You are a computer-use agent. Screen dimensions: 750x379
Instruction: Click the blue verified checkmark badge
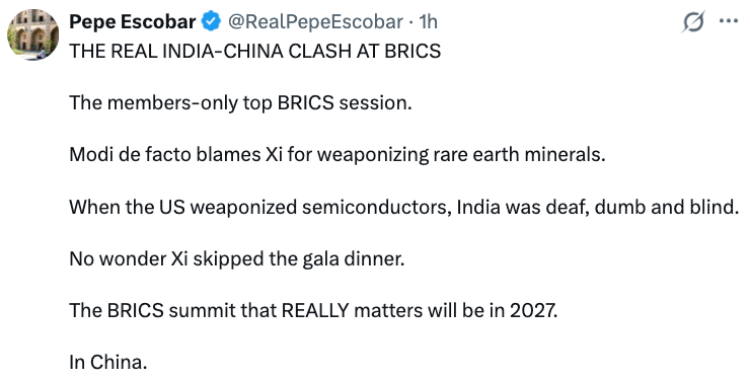point(211,22)
